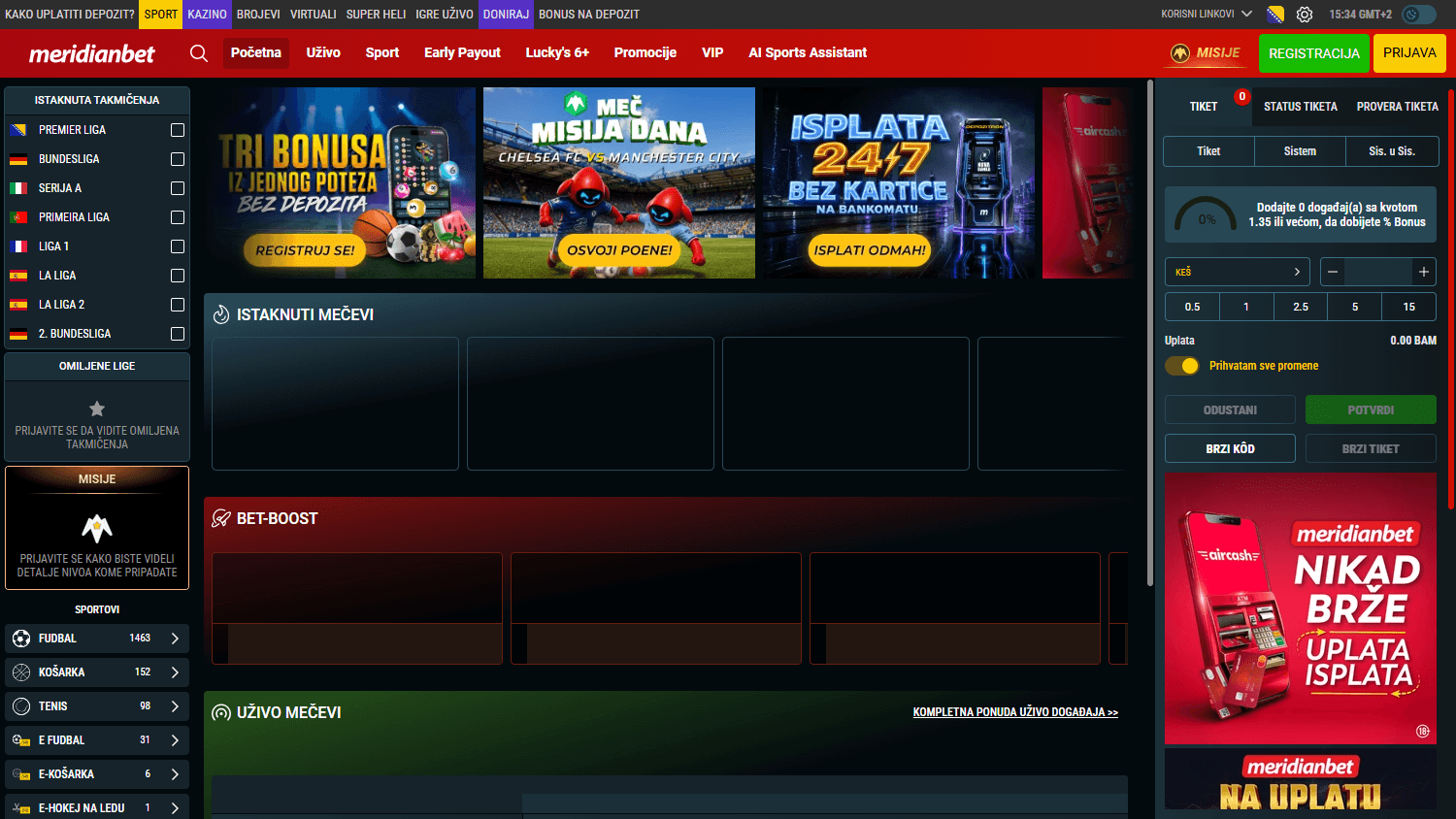
Task: Check the Liga 1 checkbox
Action: click(x=178, y=246)
